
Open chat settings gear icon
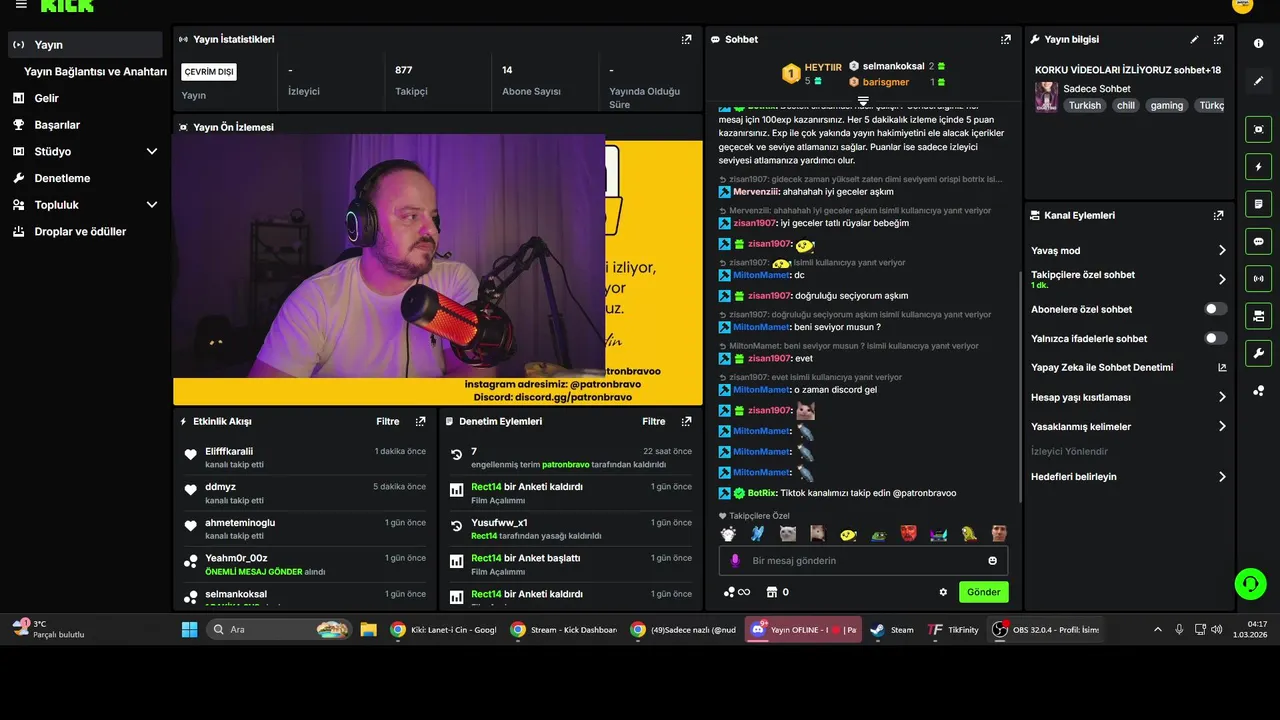943,592
